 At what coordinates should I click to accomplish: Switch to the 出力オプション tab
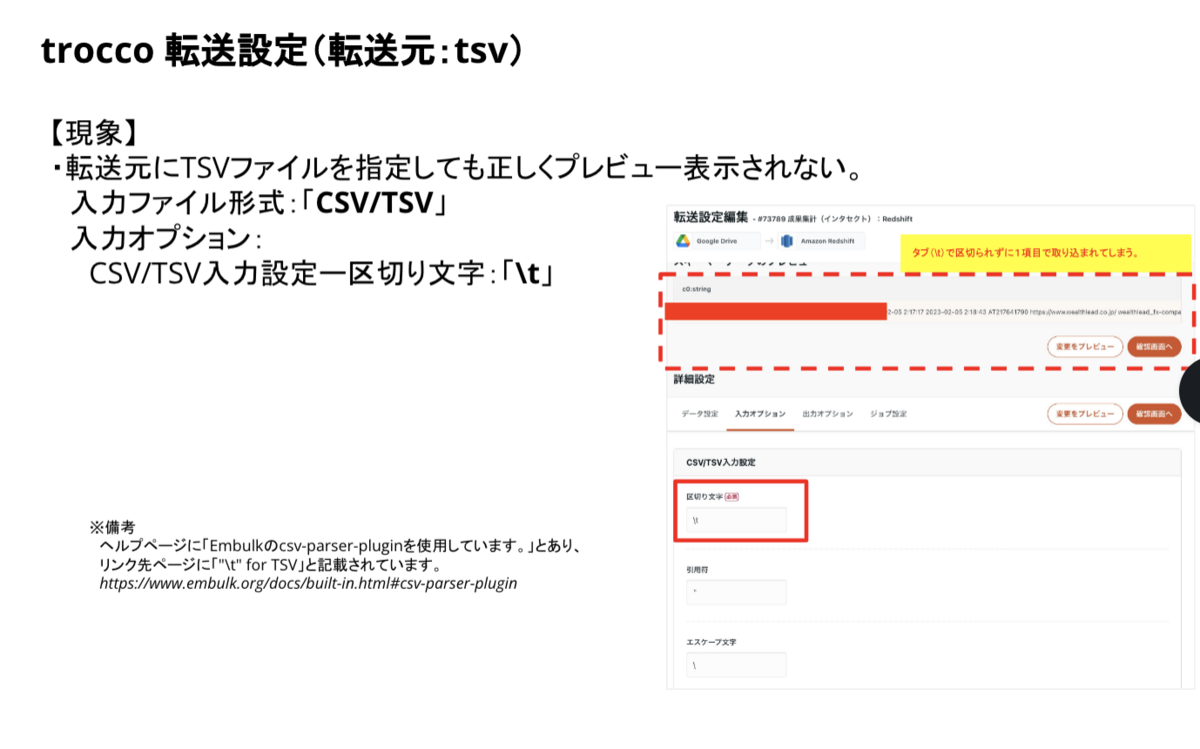pos(828,414)
